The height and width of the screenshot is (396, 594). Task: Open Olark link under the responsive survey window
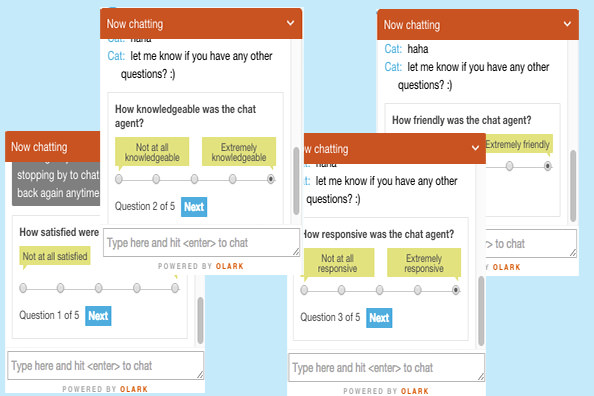[x=415, y=391]
